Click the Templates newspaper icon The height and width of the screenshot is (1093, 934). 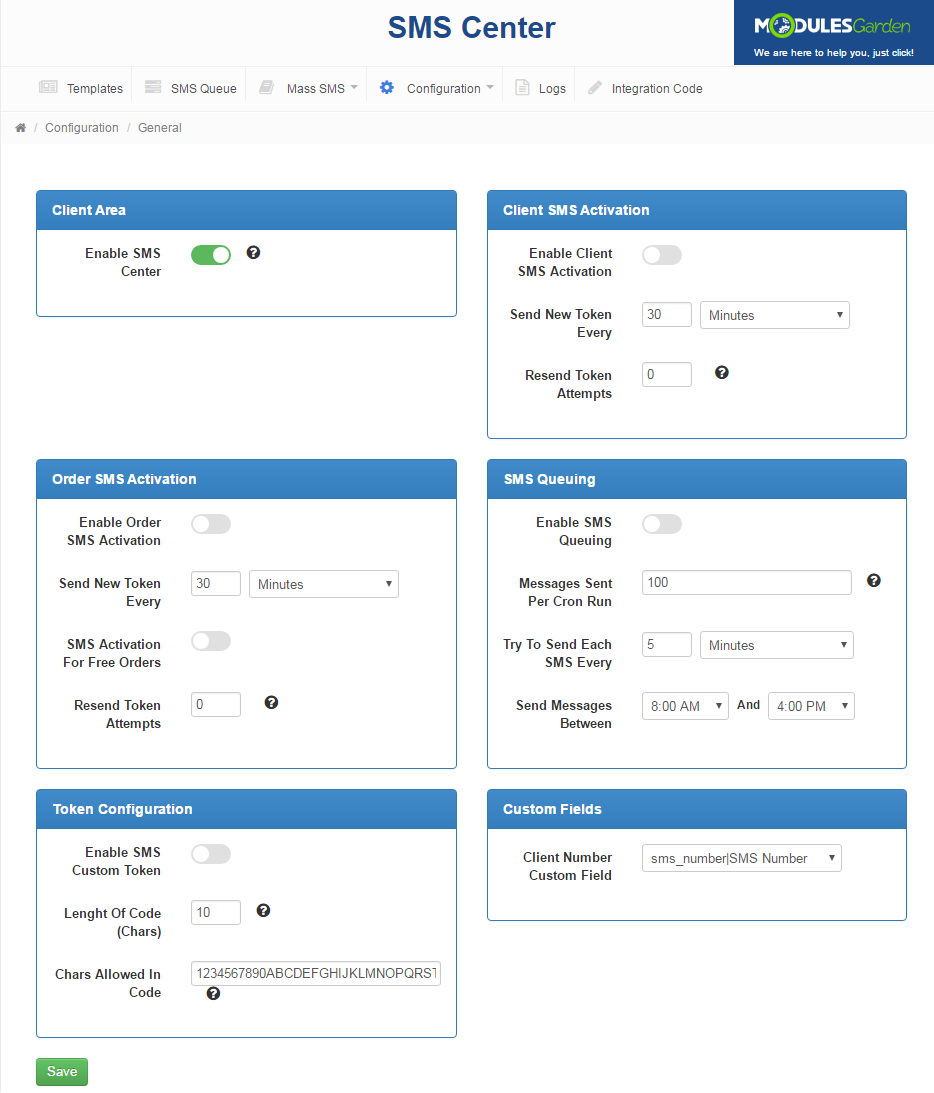pos(48,87)
